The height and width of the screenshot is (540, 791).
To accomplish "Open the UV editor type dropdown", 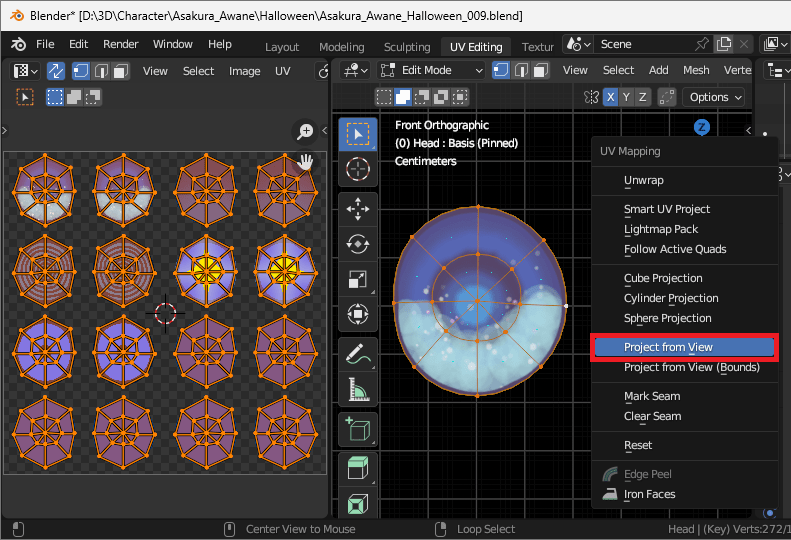I will click(x=24, y=71).
